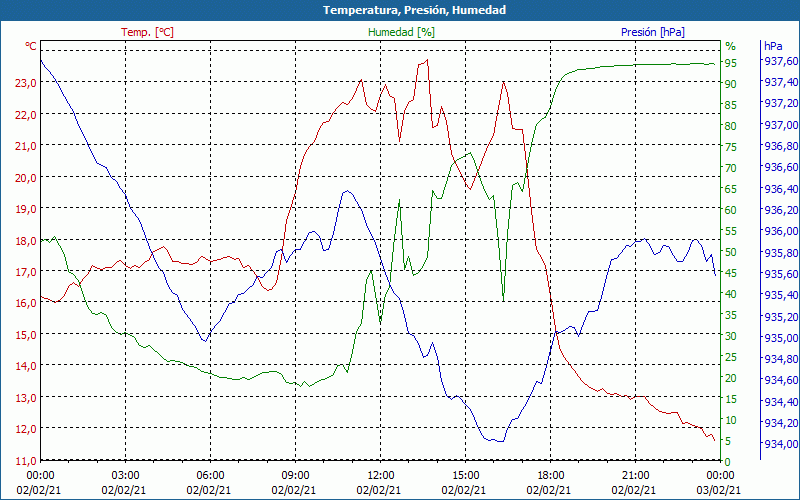Image resolution: width=800 pixels, height=500 pixels.
Task: Click the hPa unit label on the pressure axis
Action: click(x=773, y=46)
